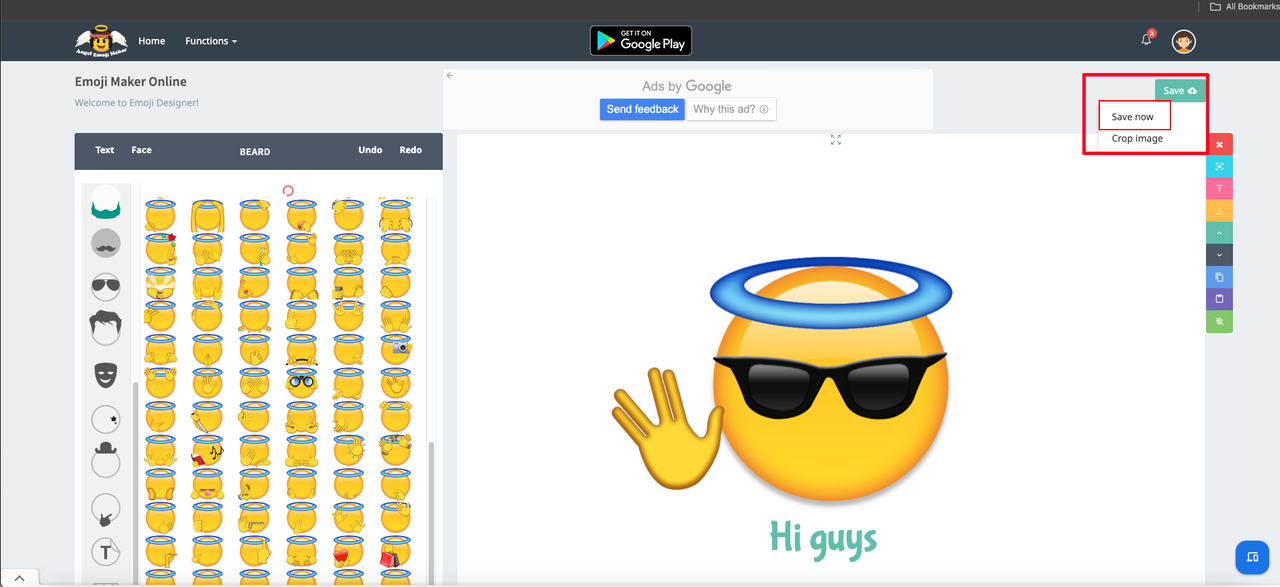Select the sunglasses category icon
Screen dimensions: 1280x587
[105, 287]
